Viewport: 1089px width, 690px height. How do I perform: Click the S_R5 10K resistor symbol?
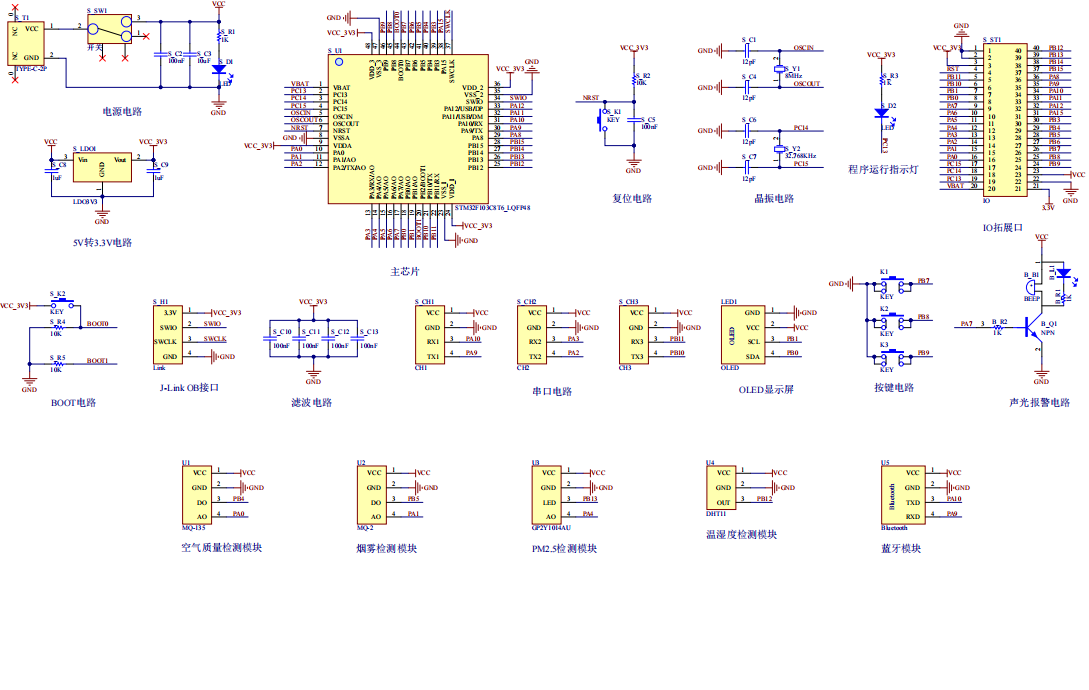point(58,362)
